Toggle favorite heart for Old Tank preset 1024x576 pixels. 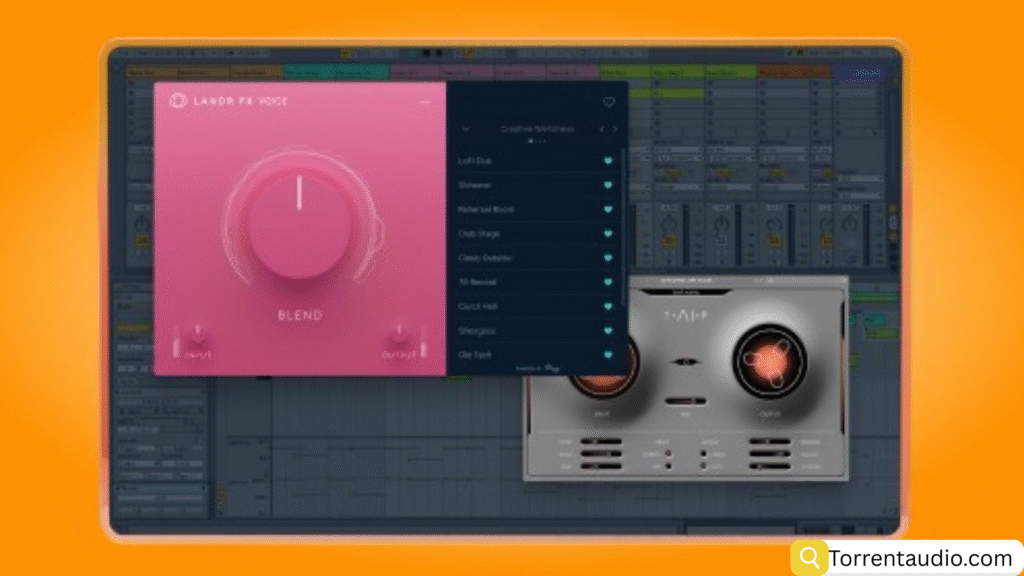(x=607, y=355)
